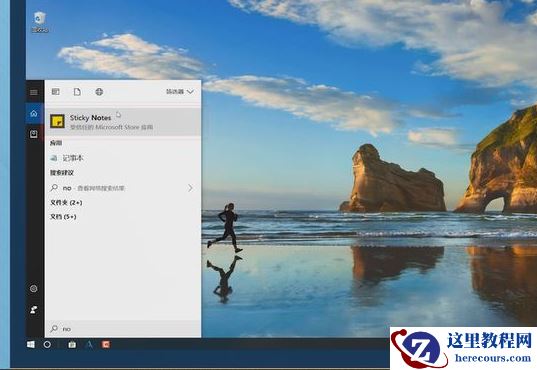This screenshot has width=537, height=370.
Task: Click the yellow Sticky Notes app icon
Action: 58,121
